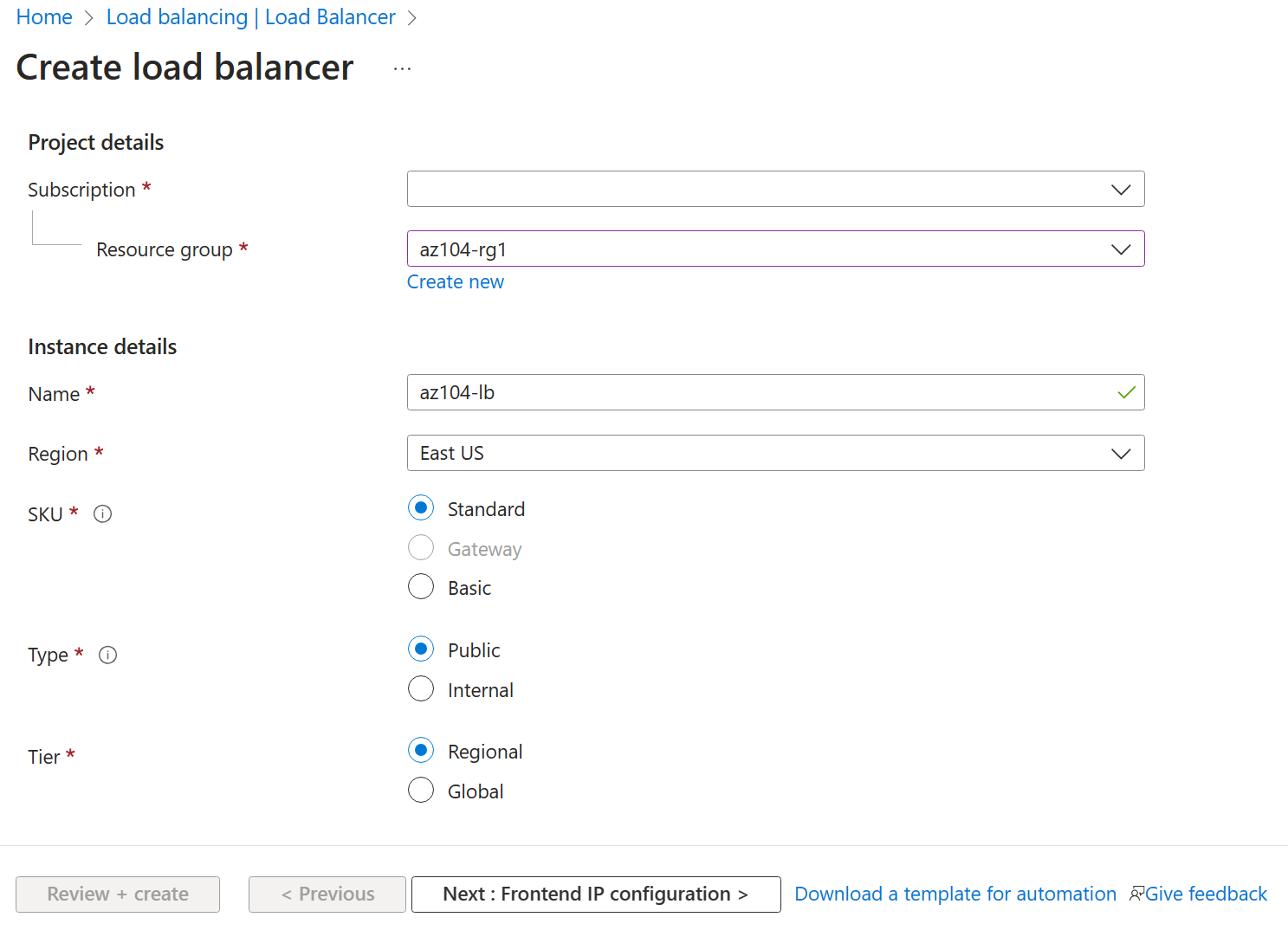
Task: Click Download a template for automation
Action: (955, 893)
